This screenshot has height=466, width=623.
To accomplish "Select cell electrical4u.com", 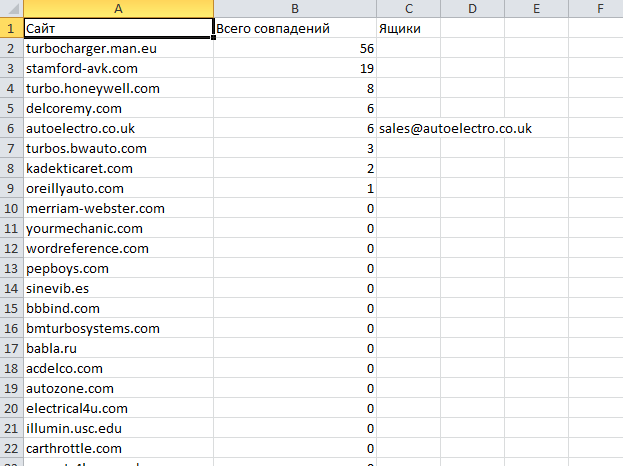I will click(118, 408).
